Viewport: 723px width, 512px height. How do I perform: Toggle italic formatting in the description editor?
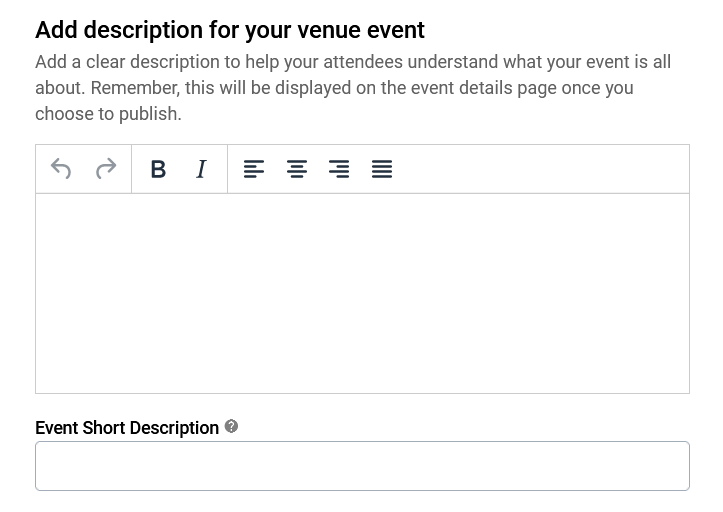click(201, 169)
